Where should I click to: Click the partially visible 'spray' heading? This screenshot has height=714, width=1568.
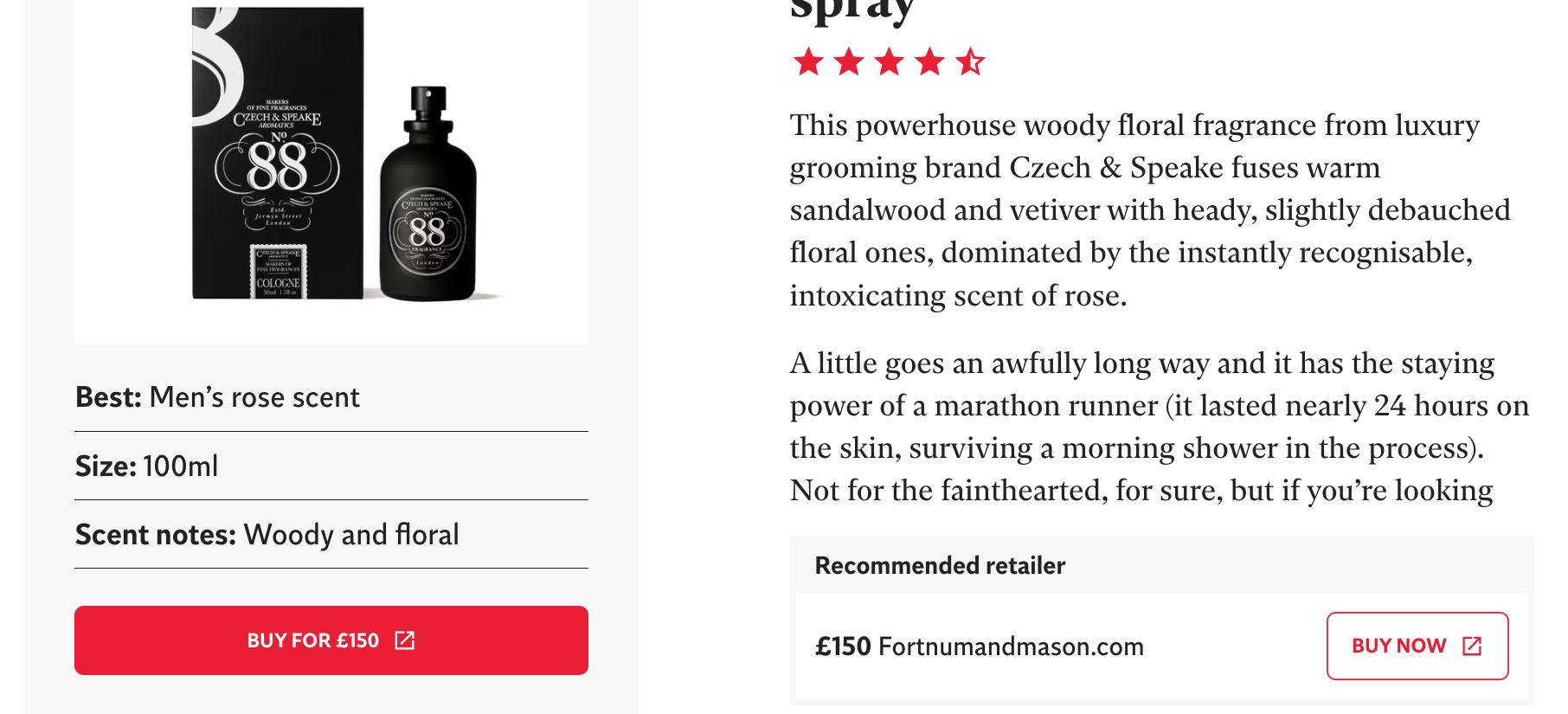coord(852,10)
